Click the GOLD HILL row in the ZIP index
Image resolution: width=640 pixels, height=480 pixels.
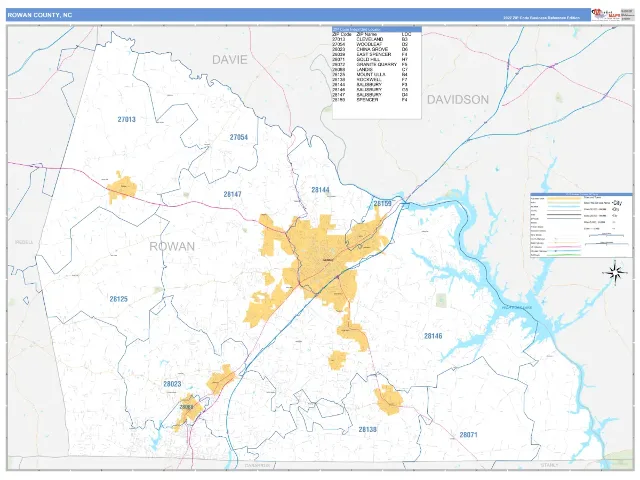[x=371, y=60]
